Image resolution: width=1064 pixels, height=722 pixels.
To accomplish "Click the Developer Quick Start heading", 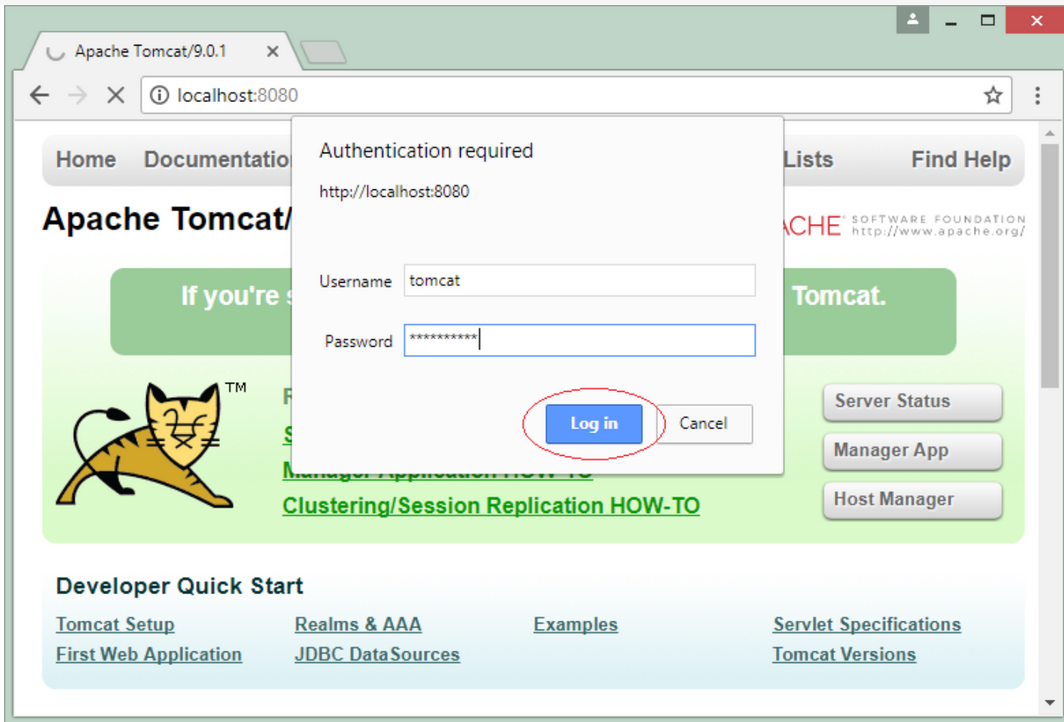I will click(180, 586).
